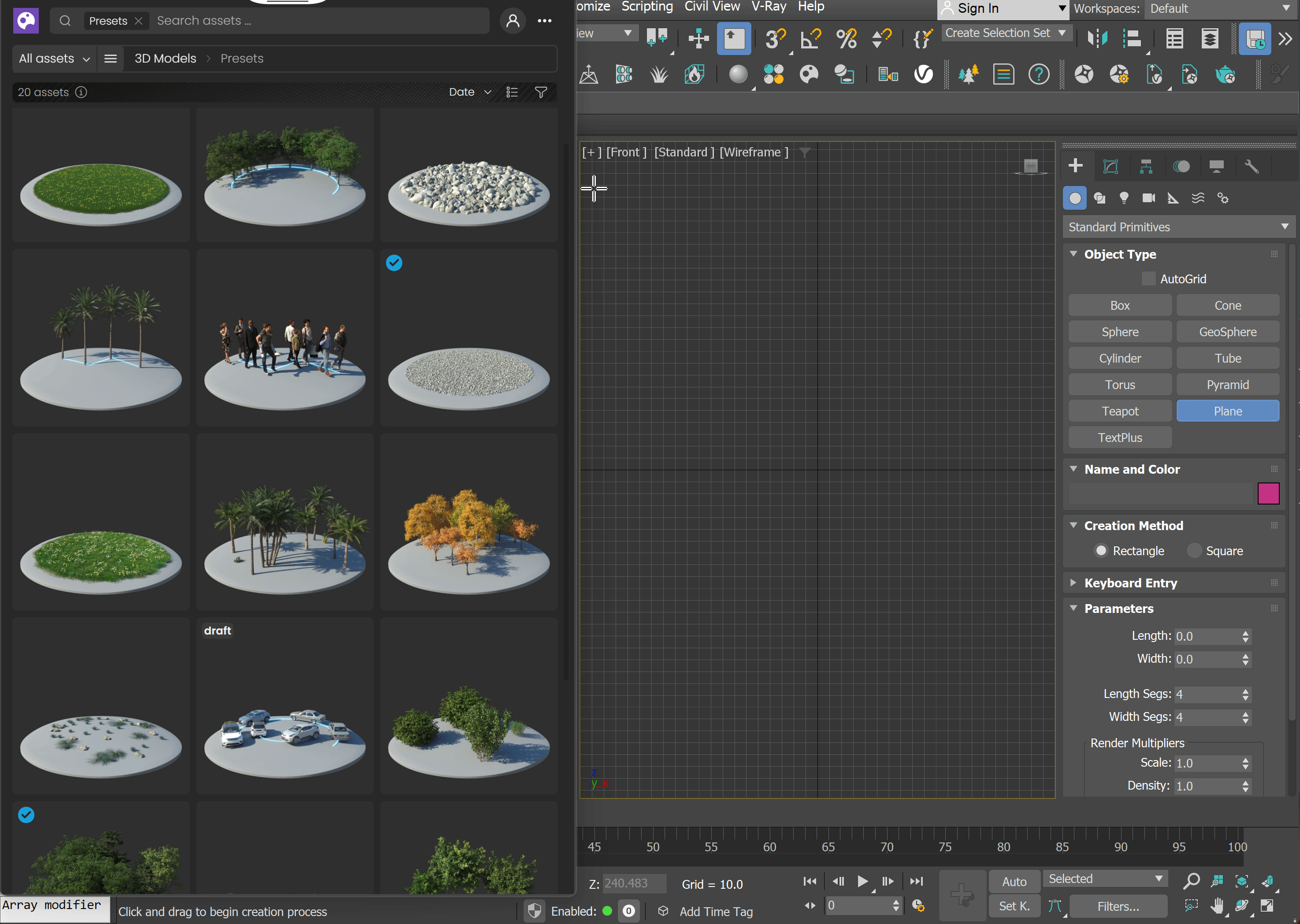The width and height of the screenshot is (1300, 924).
Task: Click the Plane primitive button
Action: (x=1228, y=411)
